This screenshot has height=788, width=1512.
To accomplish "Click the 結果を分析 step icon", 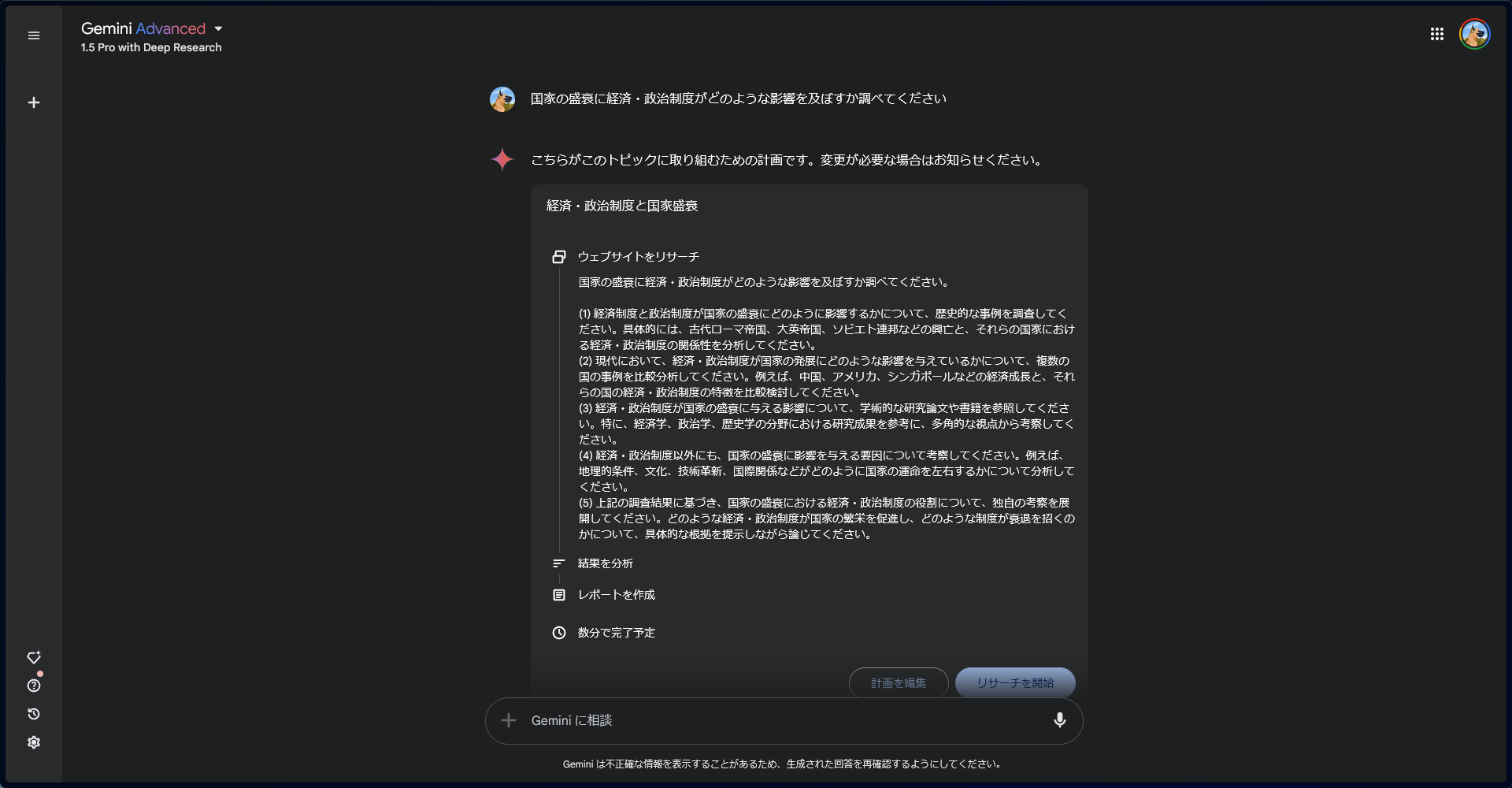I will click(559, 563).
